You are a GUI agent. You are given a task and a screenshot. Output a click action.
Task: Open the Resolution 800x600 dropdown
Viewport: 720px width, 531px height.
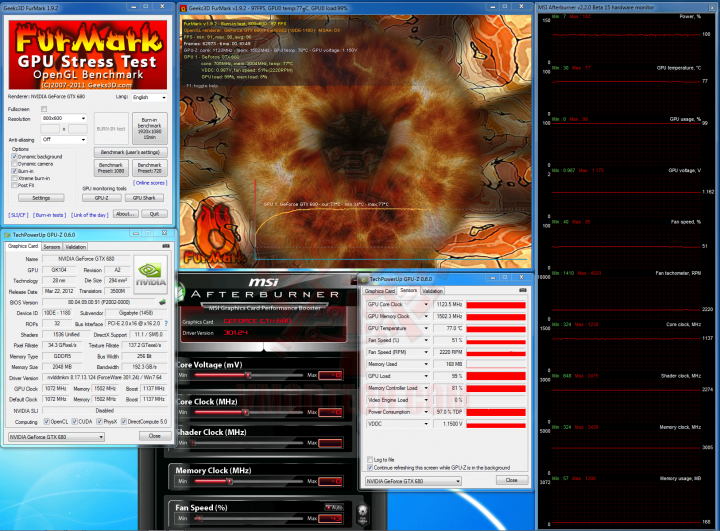[64, 118]
